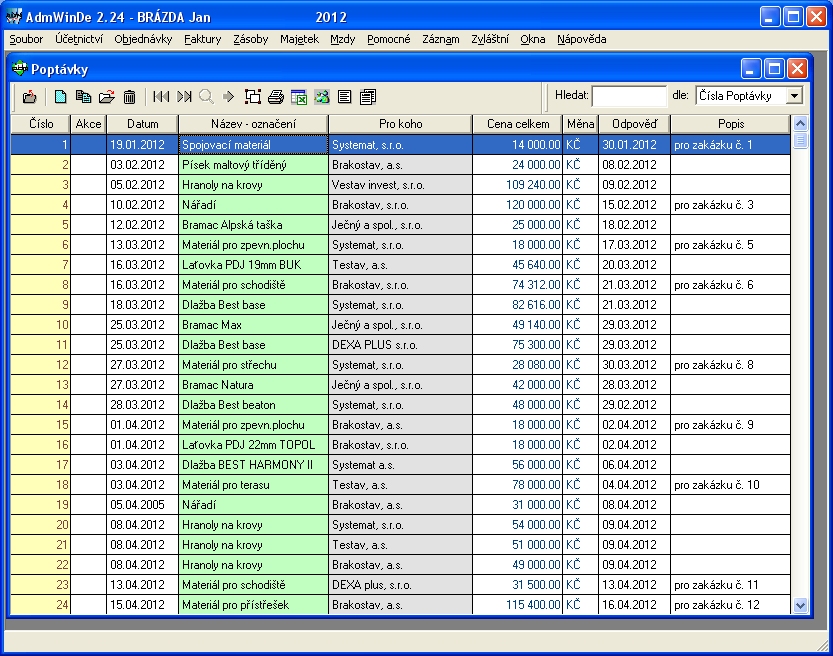Click the reply date '29.02.2012'
This screenshot has width=833, height=656.
[x=634, y=405]
